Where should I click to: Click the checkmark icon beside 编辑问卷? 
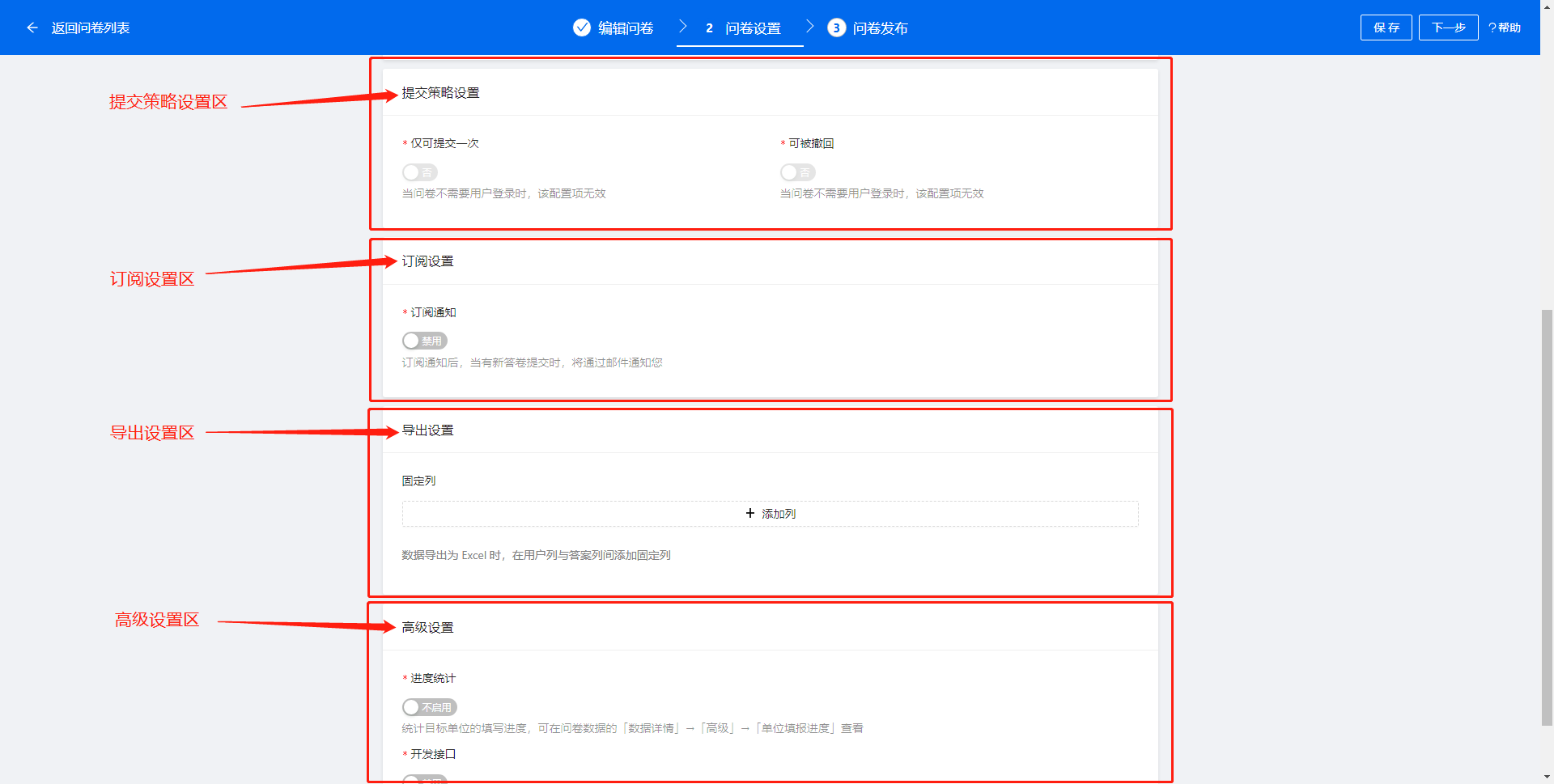tap(581, 28)
